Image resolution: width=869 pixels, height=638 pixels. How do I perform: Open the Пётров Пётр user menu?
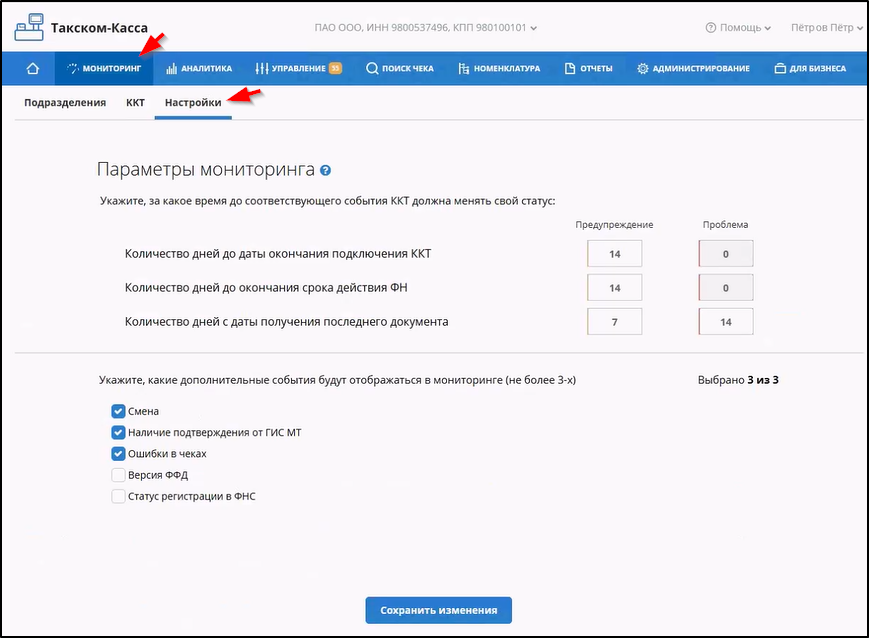[827, 28]
